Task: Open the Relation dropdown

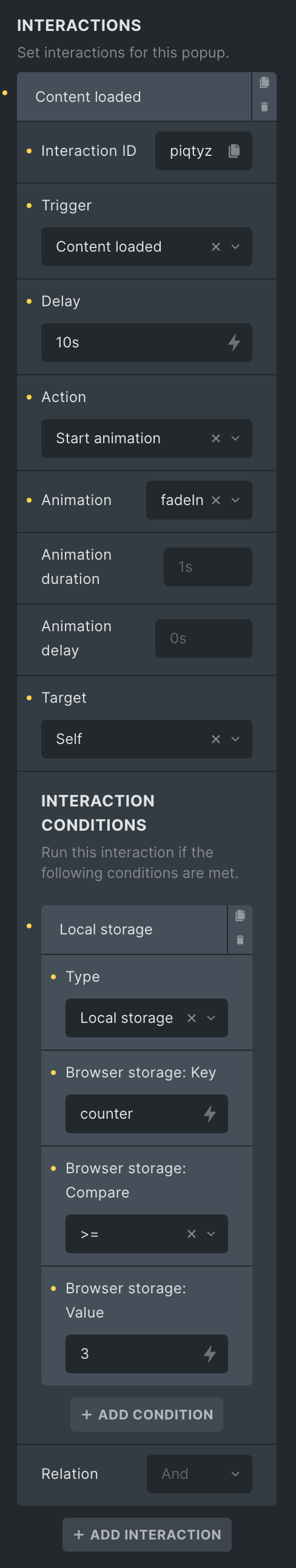Action: pos(199,1473)
